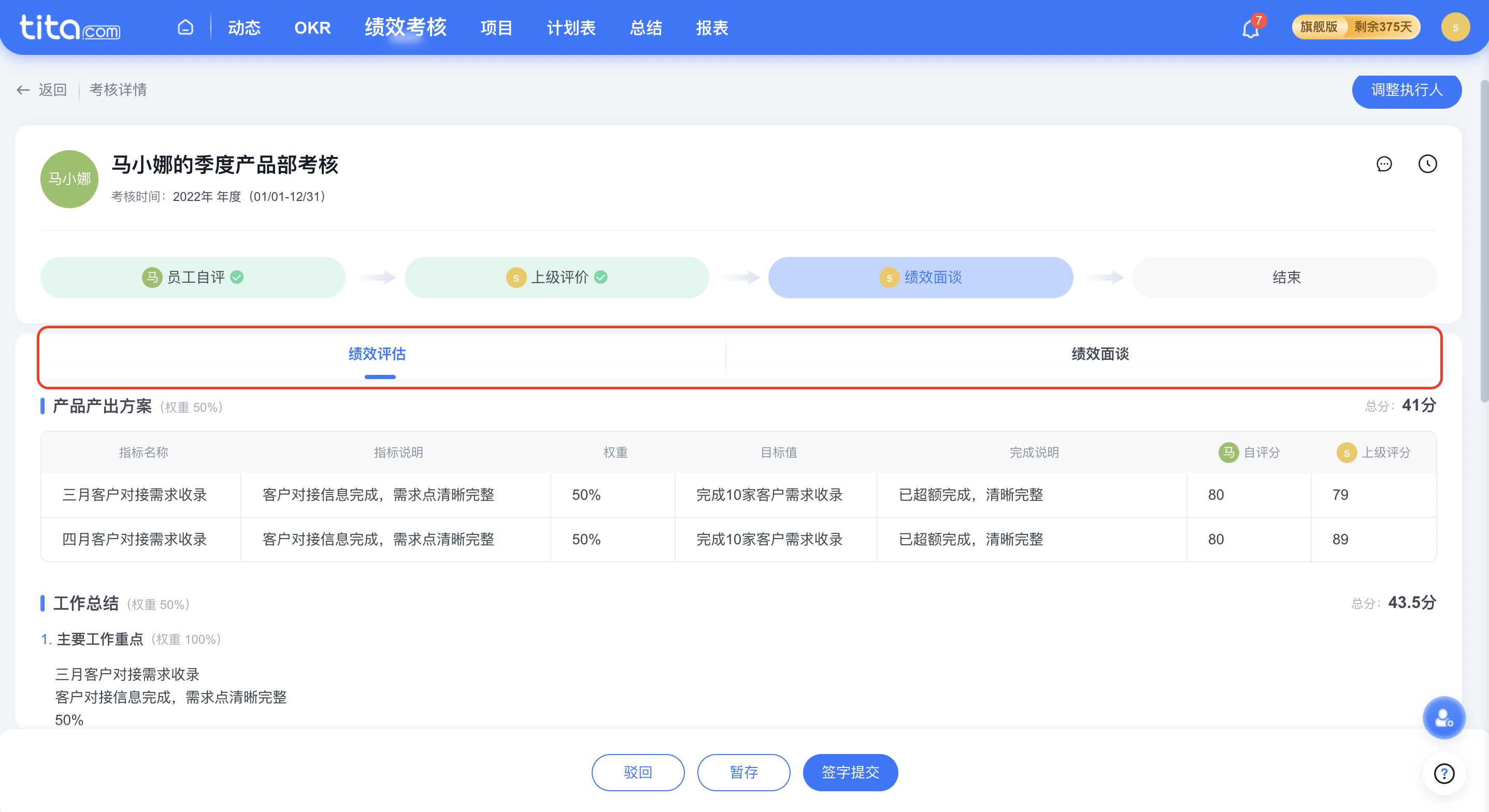Open the history clock icon
This screenshot has width=1489, height=812.
coord(1427,164)
